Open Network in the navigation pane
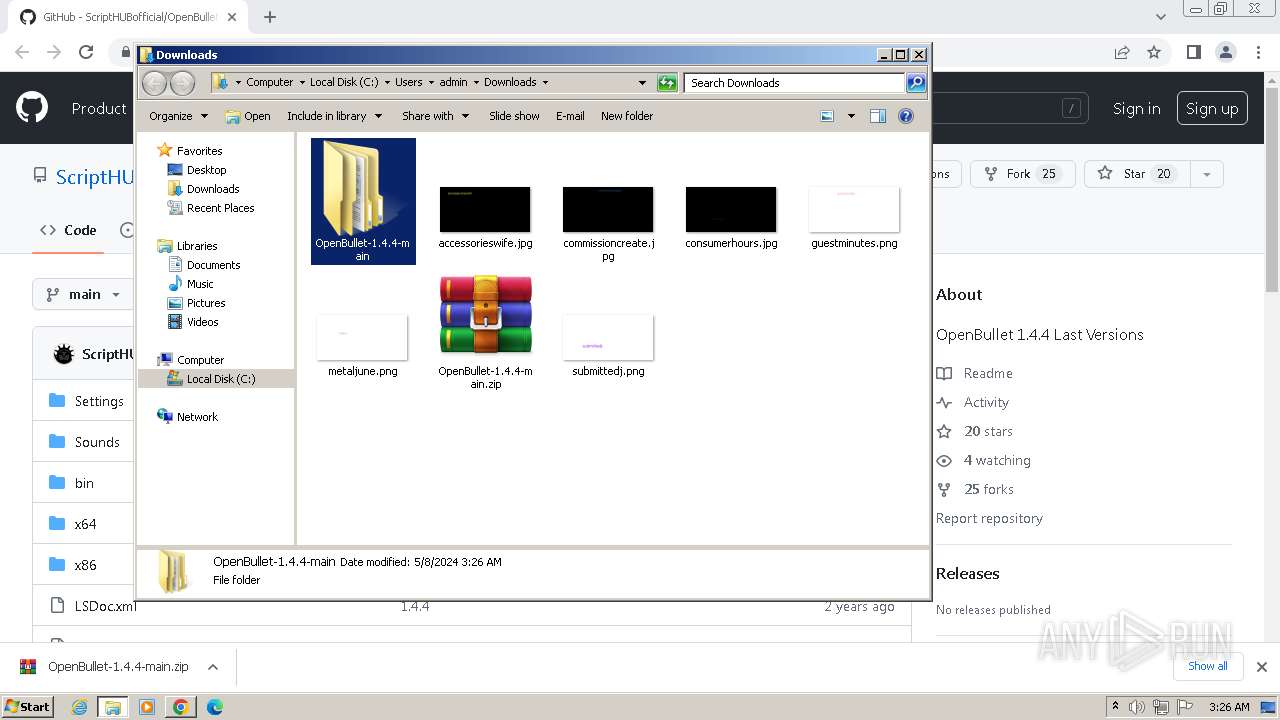Image resolution: width=1280 pixels, height=720 pixels. click(x=197, y=417)
